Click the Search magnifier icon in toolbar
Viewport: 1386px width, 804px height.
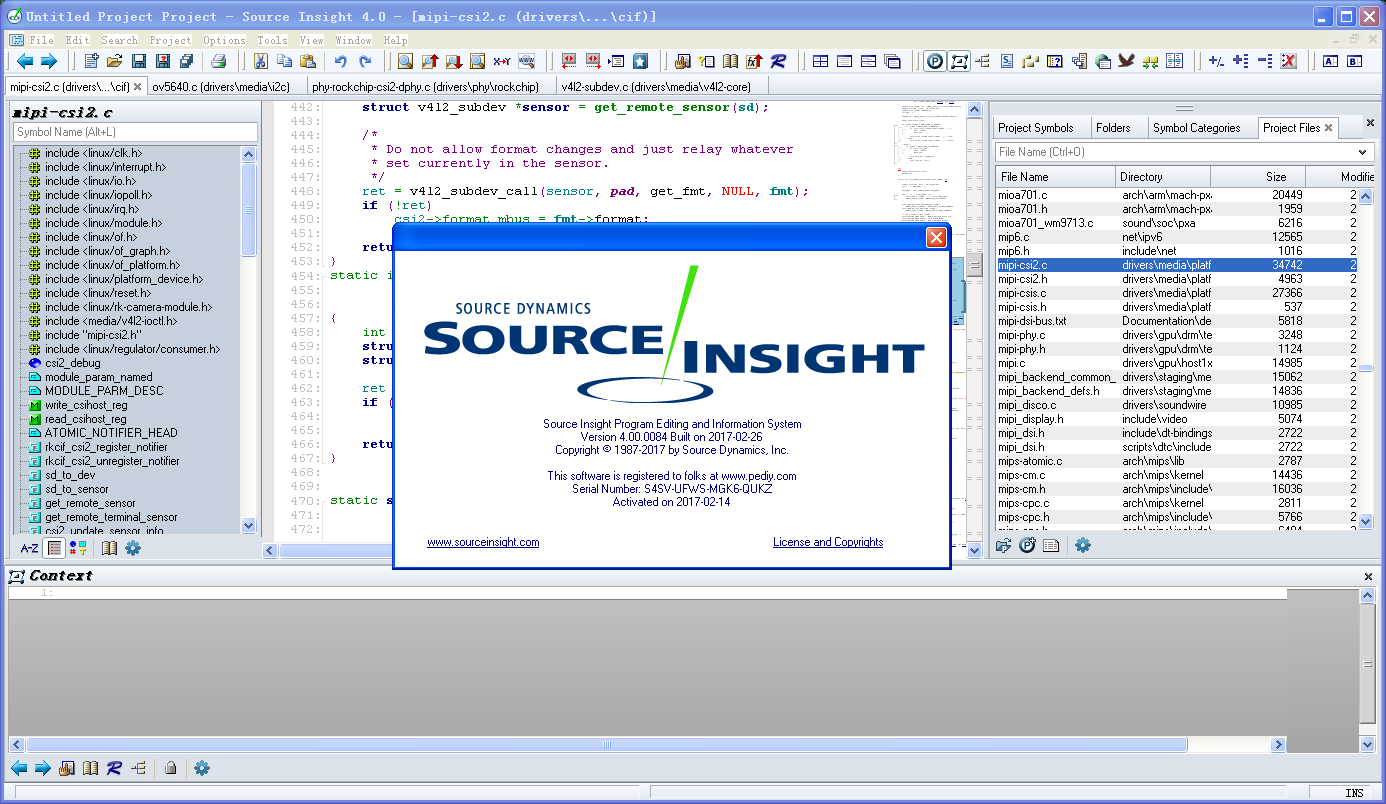tap(405, 61)
